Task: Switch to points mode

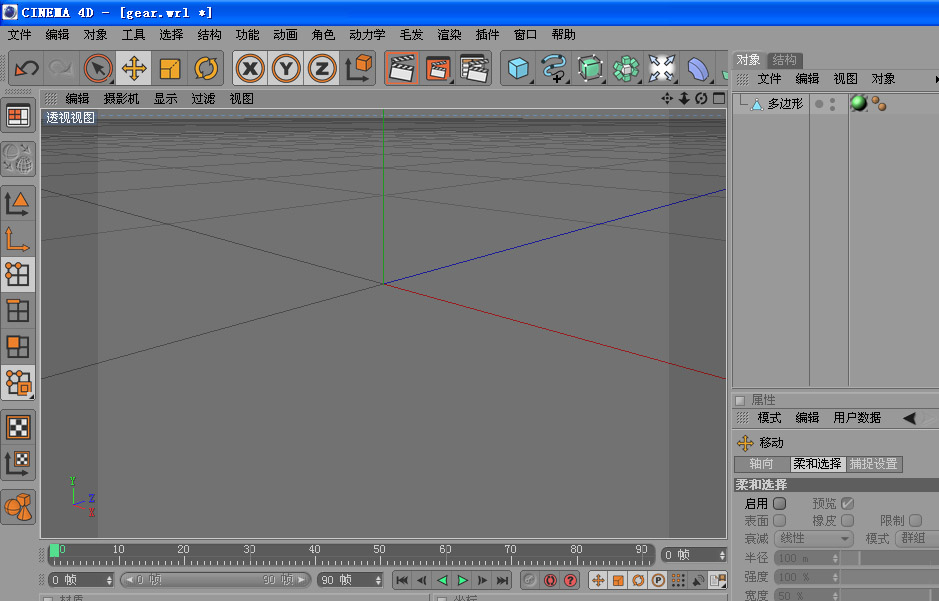Action: pyautogui.click(x=18, y=275)
